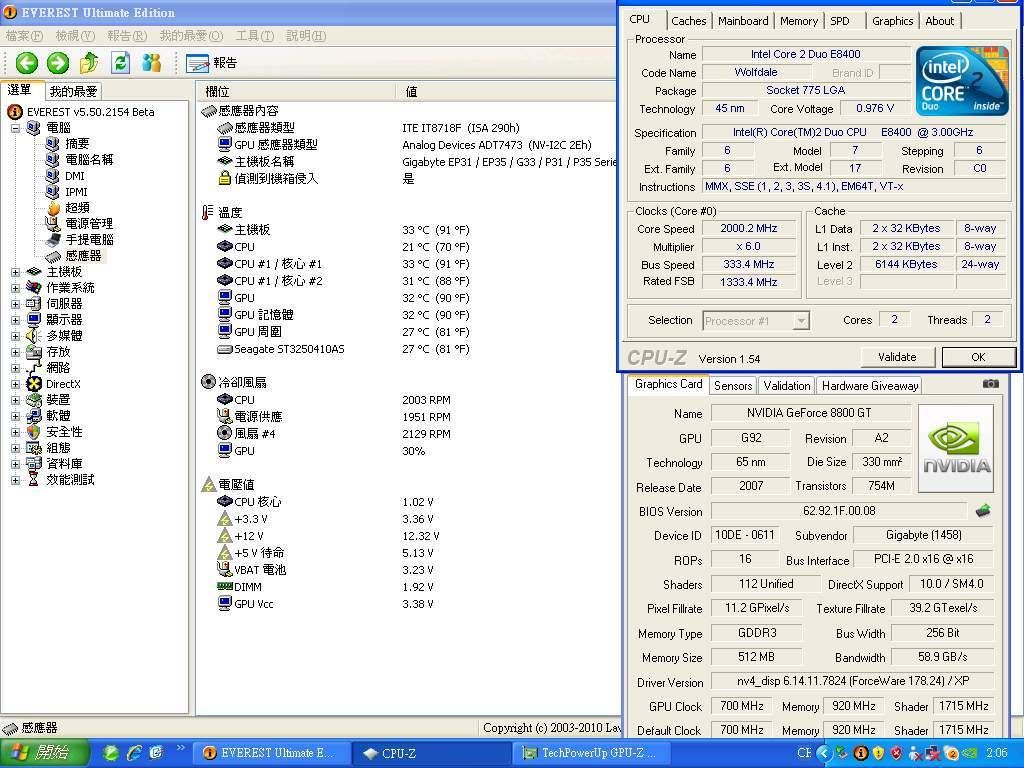Select the 效能測試 hourglass icon in the tree
This screenshot has width=1024, height=768.
click(34, 480)
